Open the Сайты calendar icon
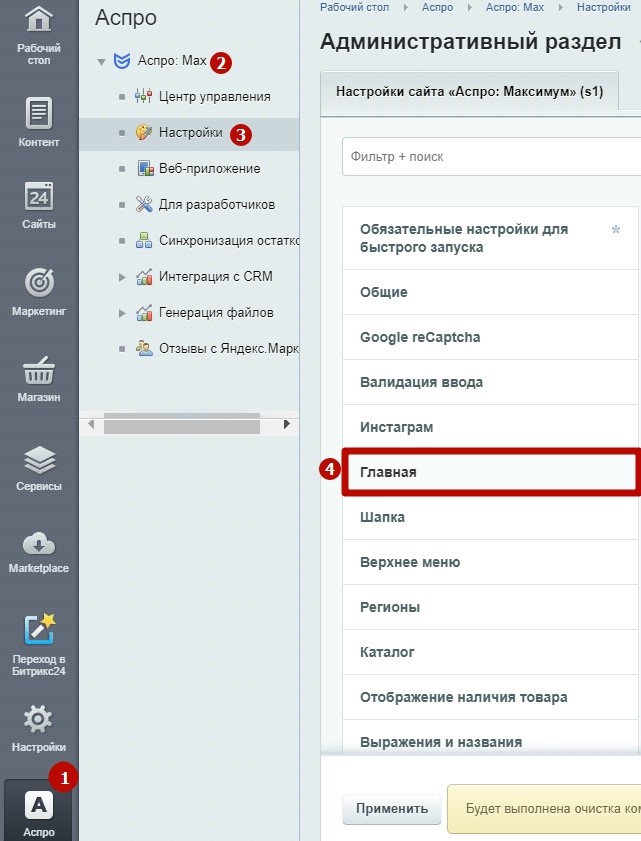Image resolution: width=641 pixels, height=841 pixels. click(x=39, y=197)
